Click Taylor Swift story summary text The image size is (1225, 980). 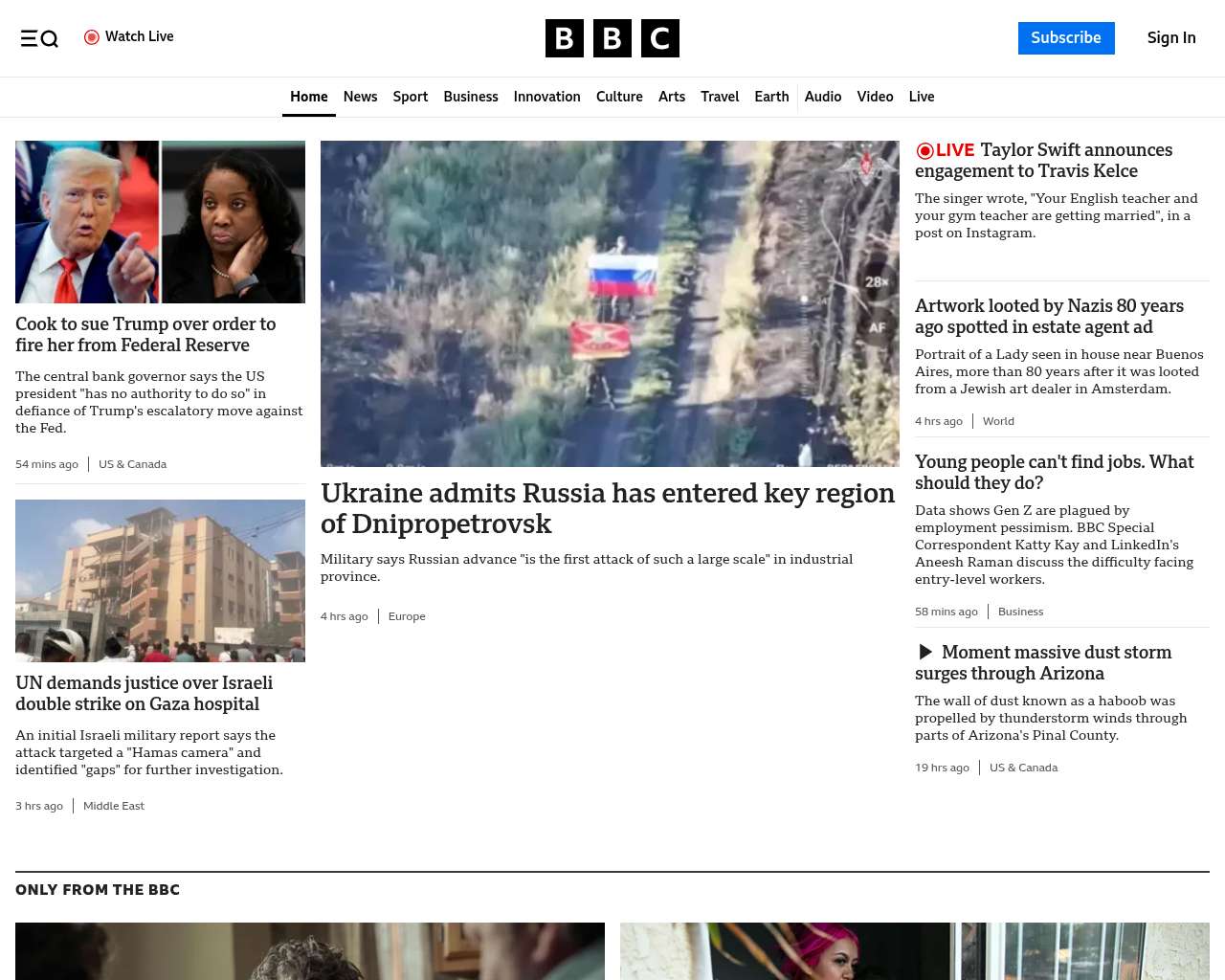coord(1057,215)
